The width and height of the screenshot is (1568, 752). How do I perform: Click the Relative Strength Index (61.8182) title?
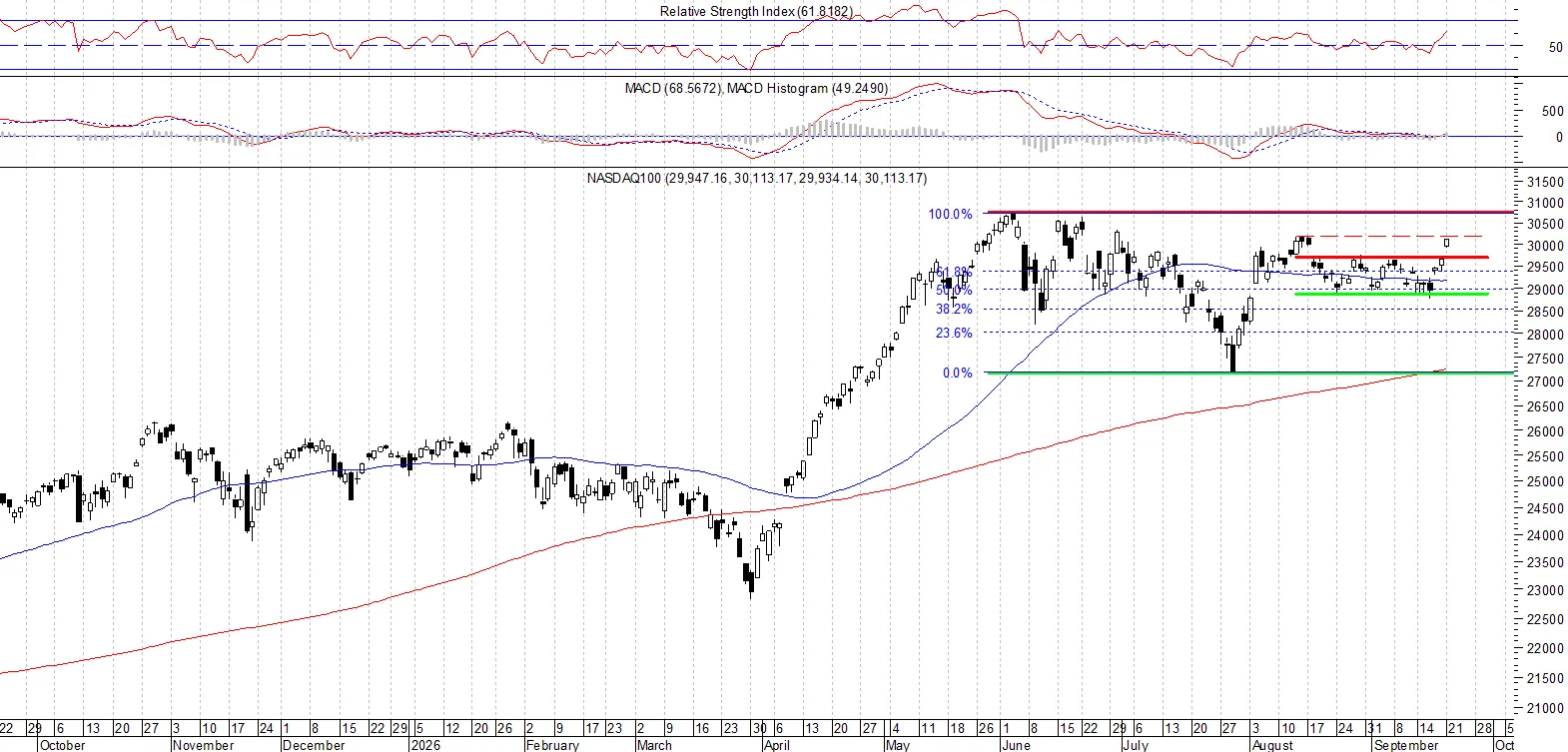coord(756,12)
